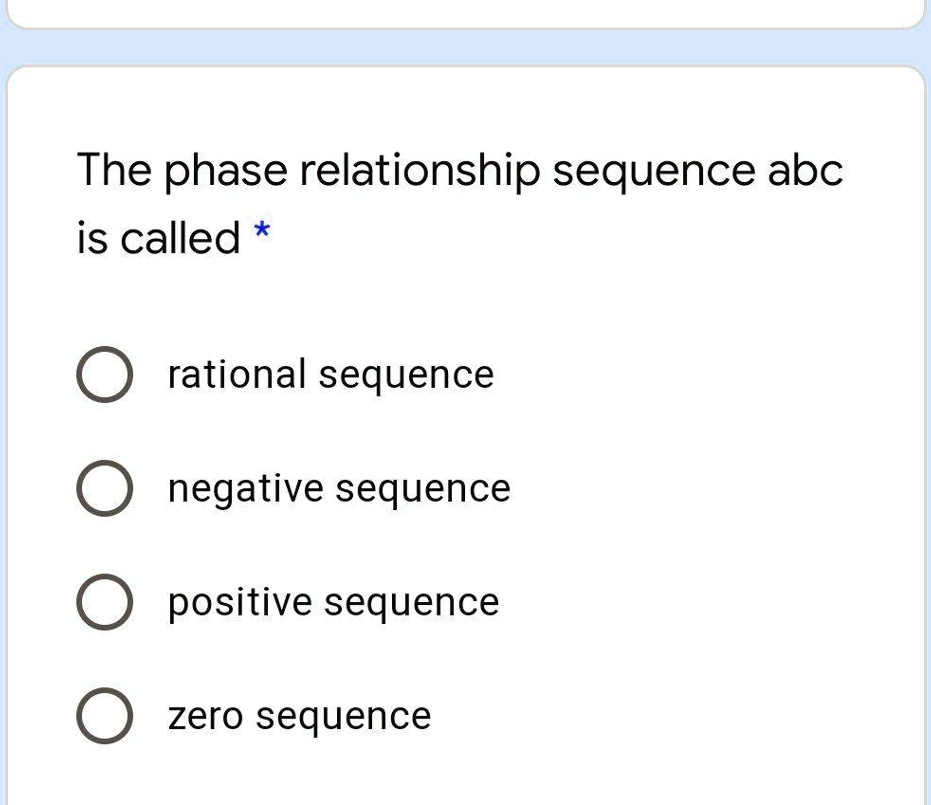931x805 pixels.
Task: Click the light blue gap between cards
Action: coord(466,47)
